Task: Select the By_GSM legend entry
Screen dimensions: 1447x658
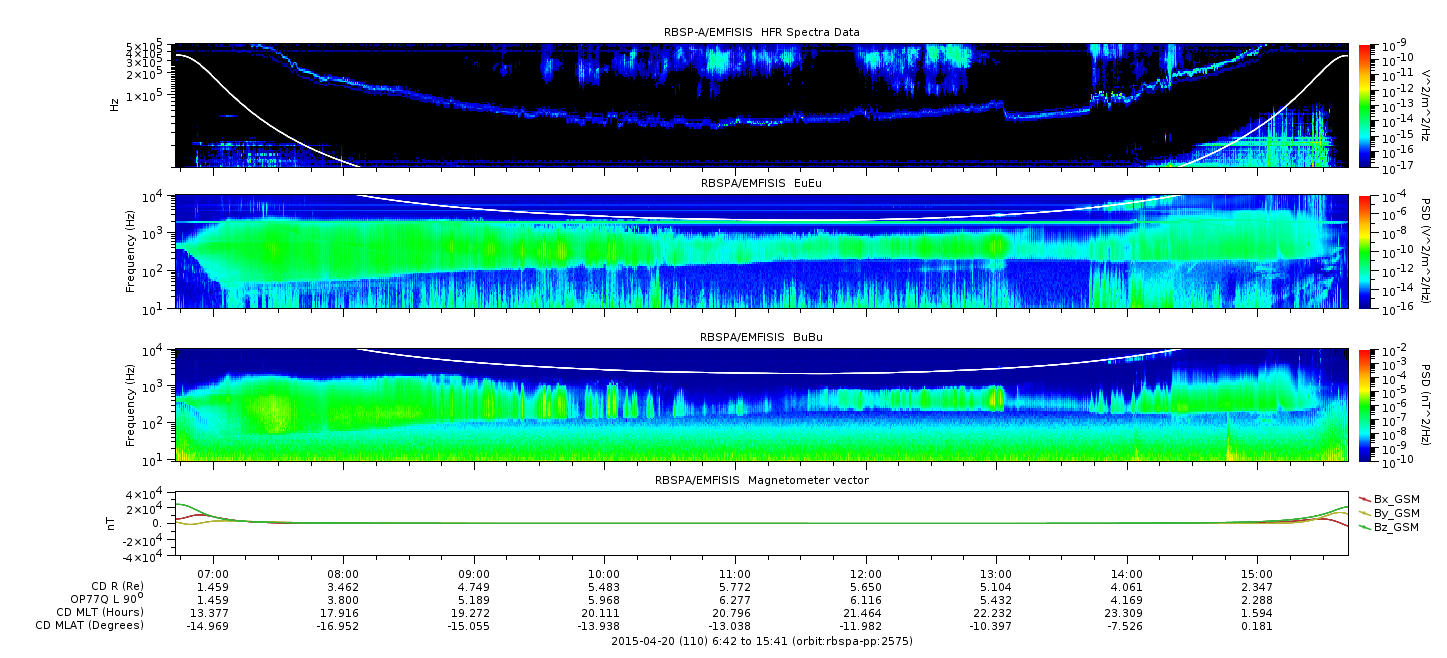Action: point(1395,513)
